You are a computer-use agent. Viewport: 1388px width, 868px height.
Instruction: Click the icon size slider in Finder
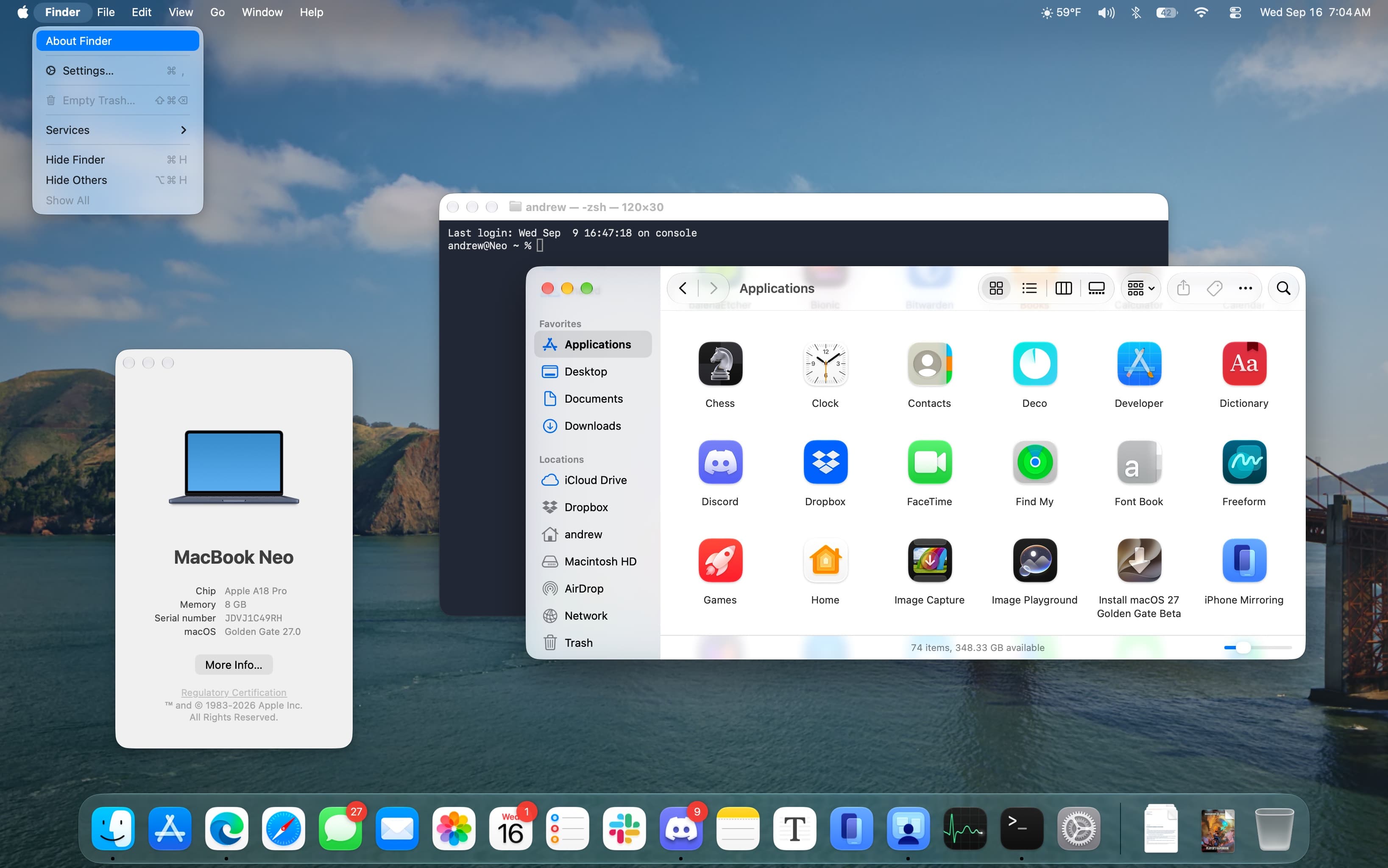pos(1258,648)
